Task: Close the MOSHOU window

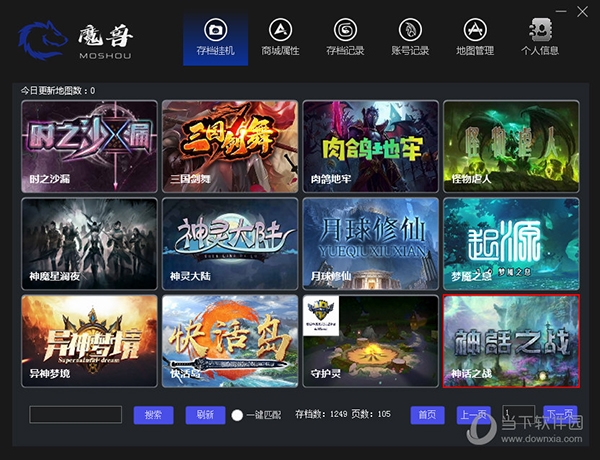Action: coord(582,12)
